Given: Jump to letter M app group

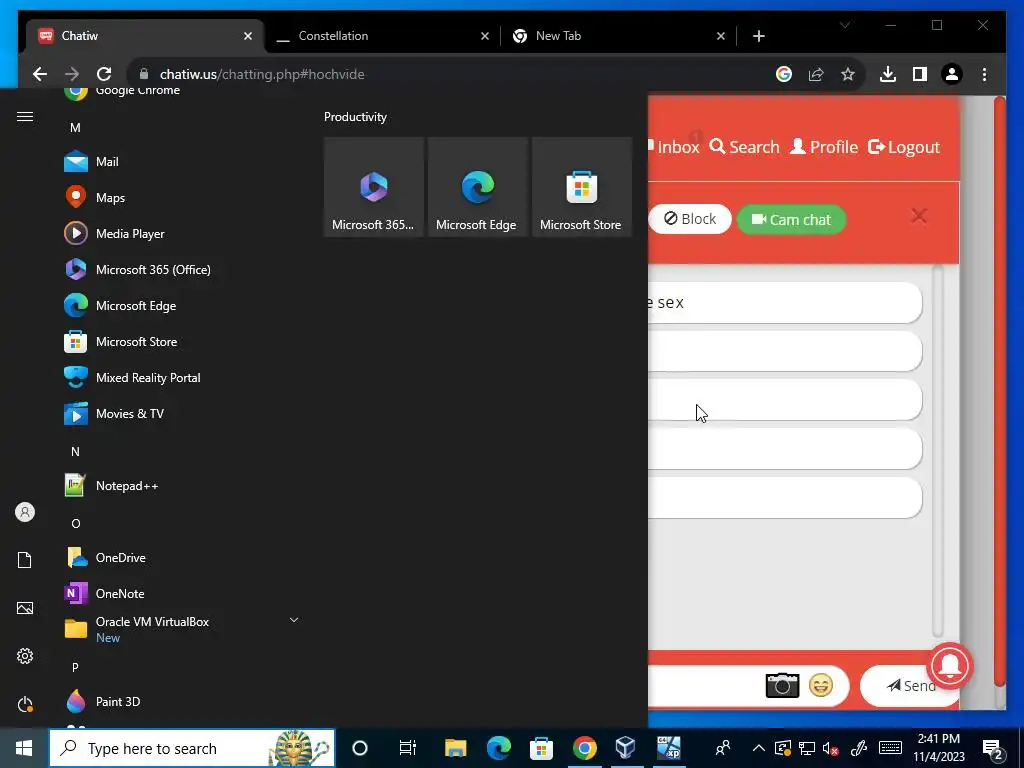Looking at the screenshot, I should [x=75, y=127].
